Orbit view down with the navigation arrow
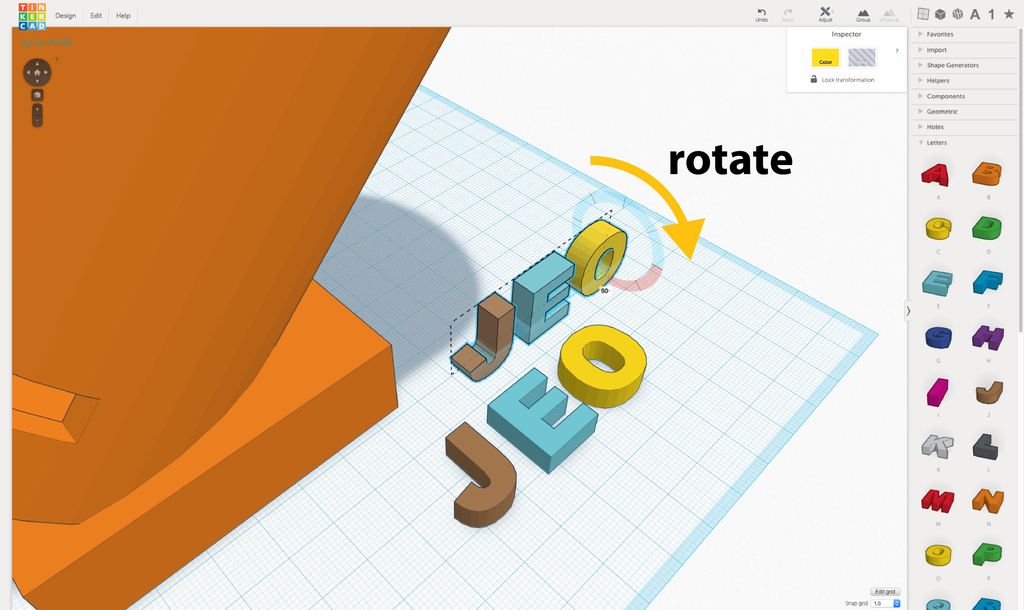The image size is (1024, 610). 37,81
